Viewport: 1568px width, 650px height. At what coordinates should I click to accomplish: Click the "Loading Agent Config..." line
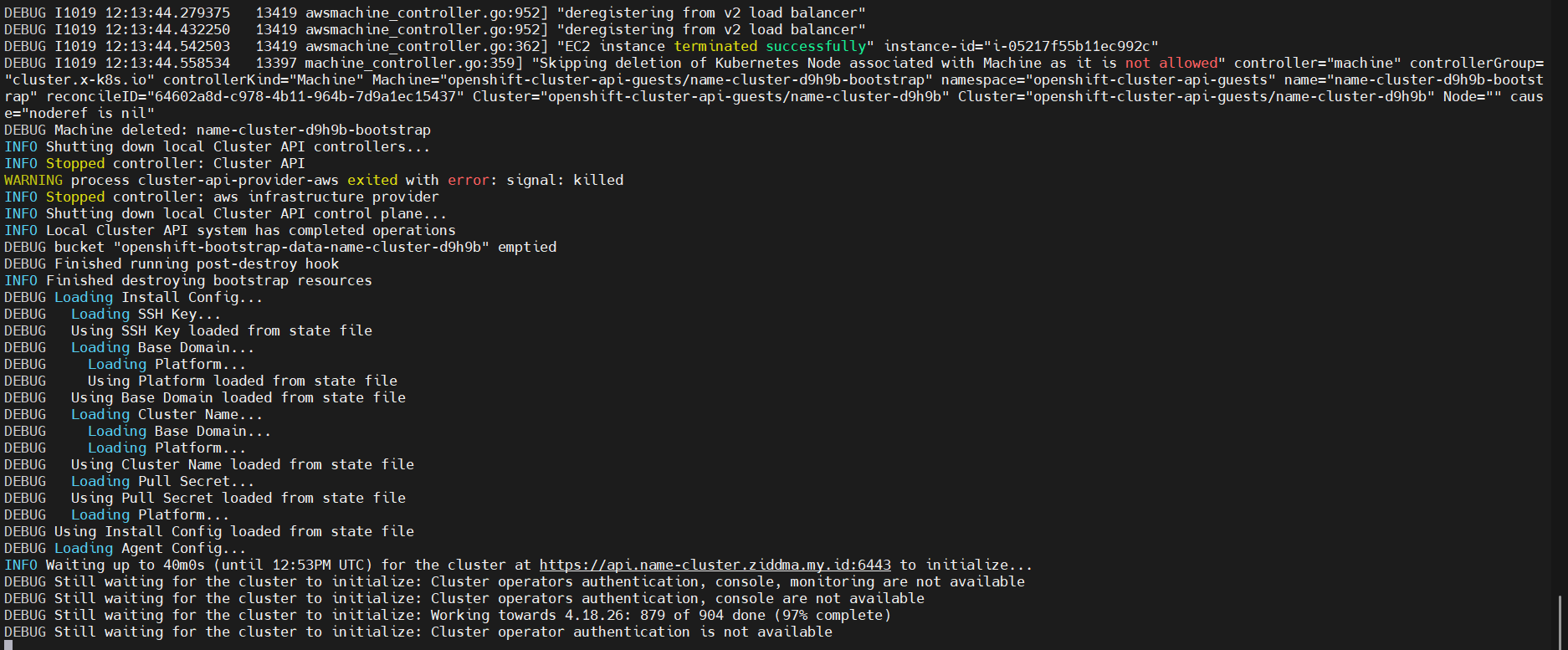151,548
